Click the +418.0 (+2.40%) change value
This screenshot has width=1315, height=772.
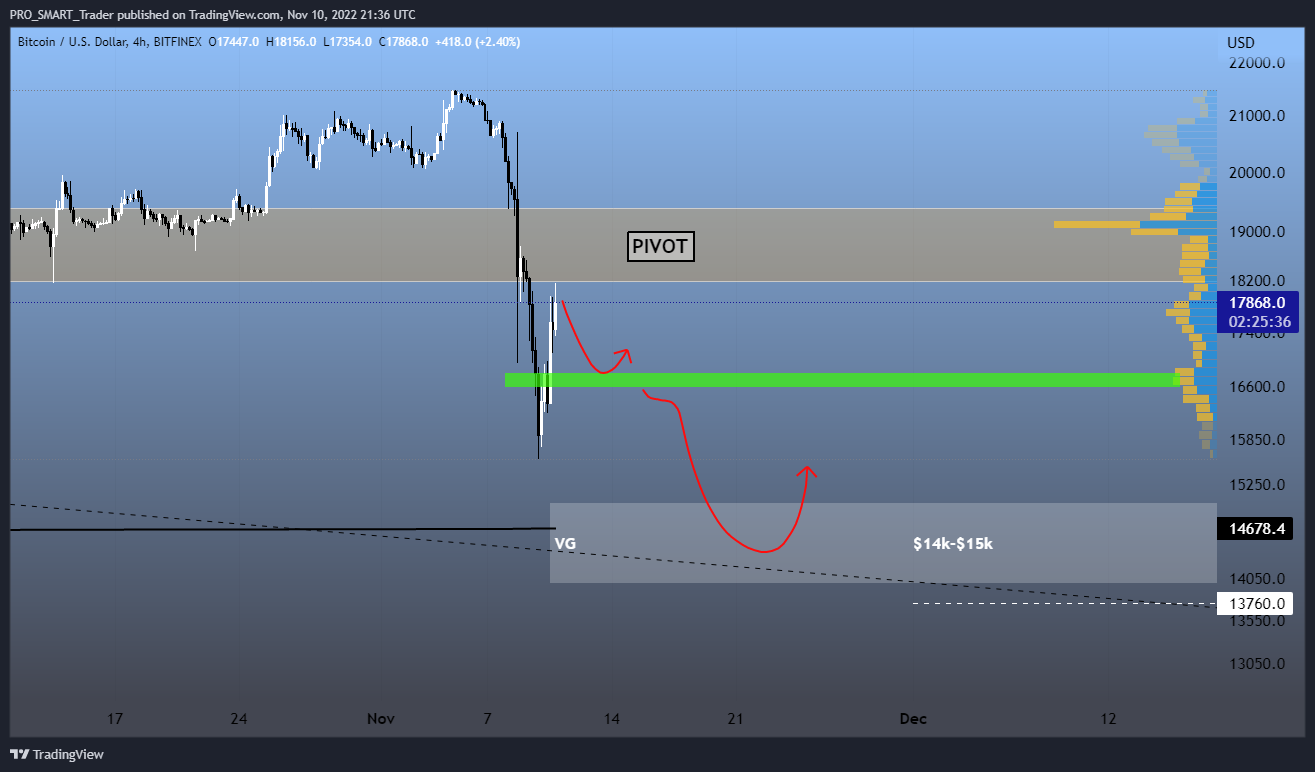click(x=477, y=42)
